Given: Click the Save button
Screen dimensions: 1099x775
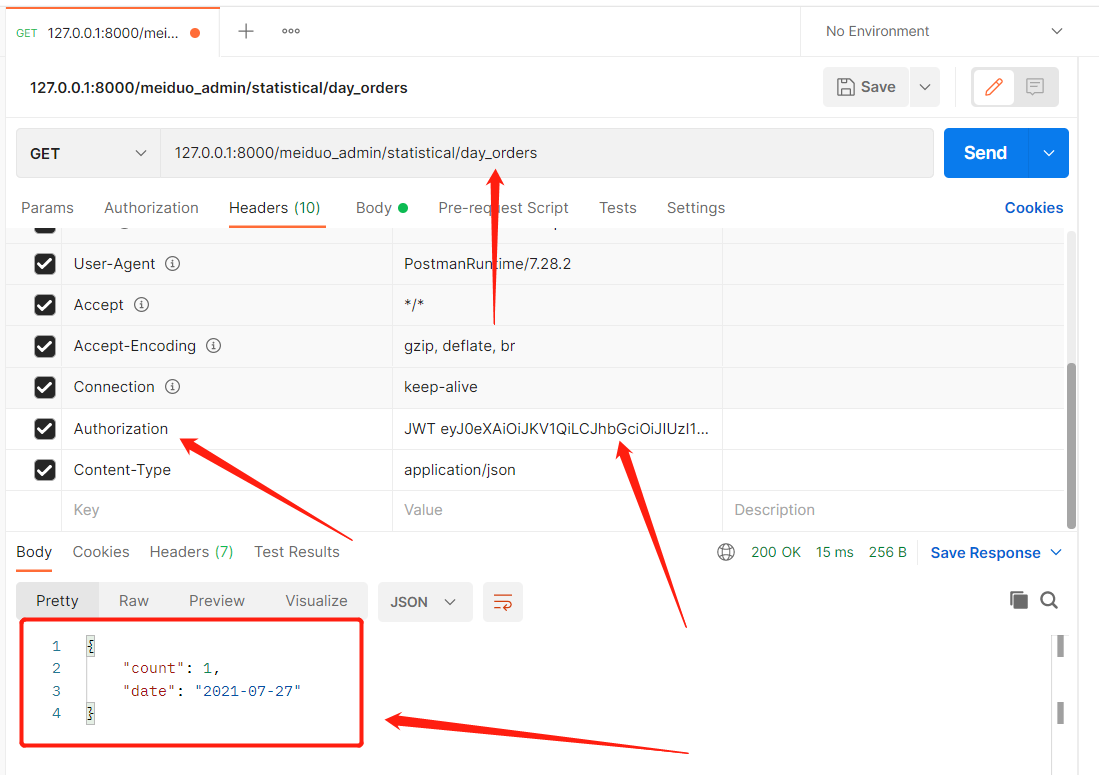Looking at the screenshot, I should [x=866, y=87].
